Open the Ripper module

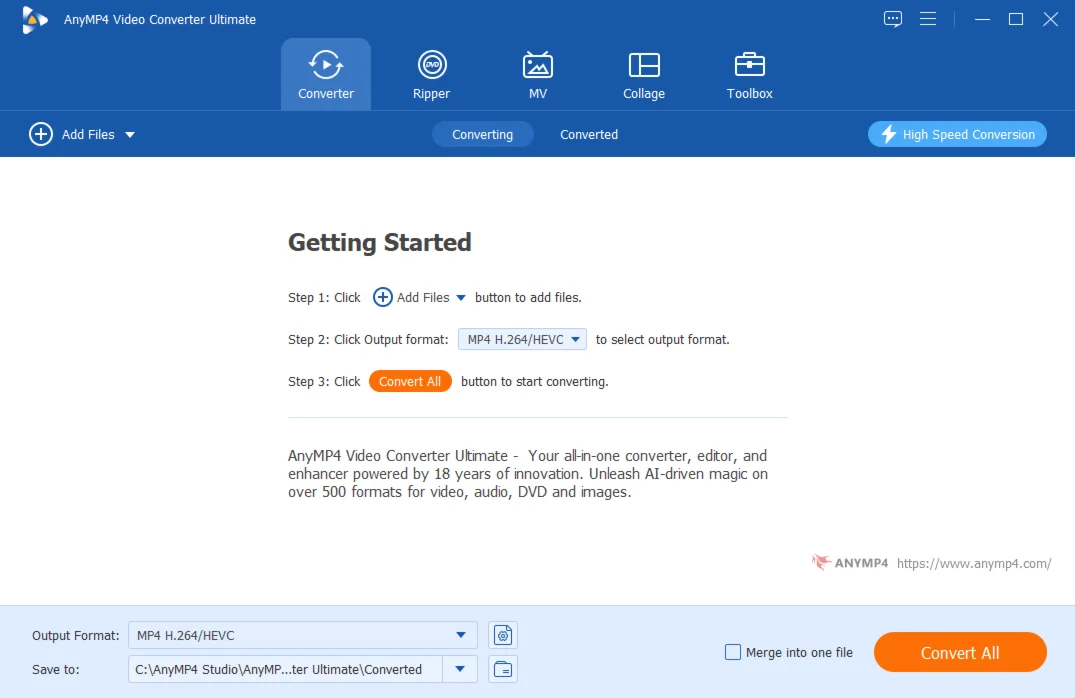(x=431, y=75)
